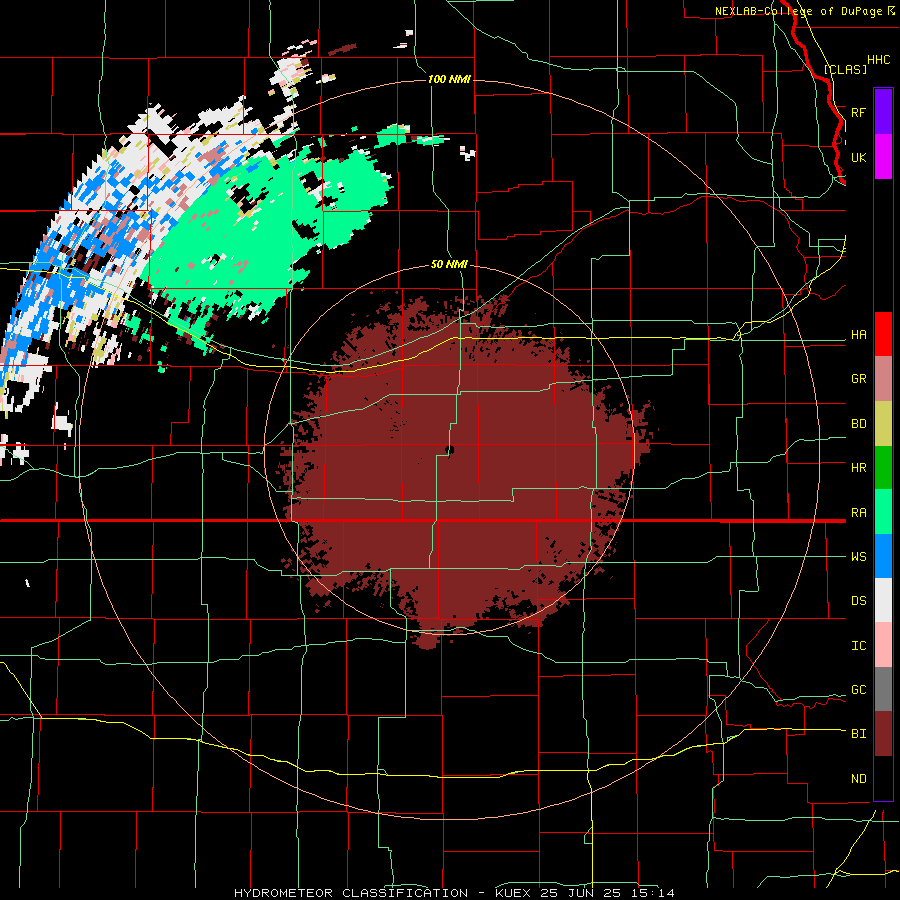Click the rosy GR legend color swatch
This screenshot has width=900, height=900.
[883, 379]
